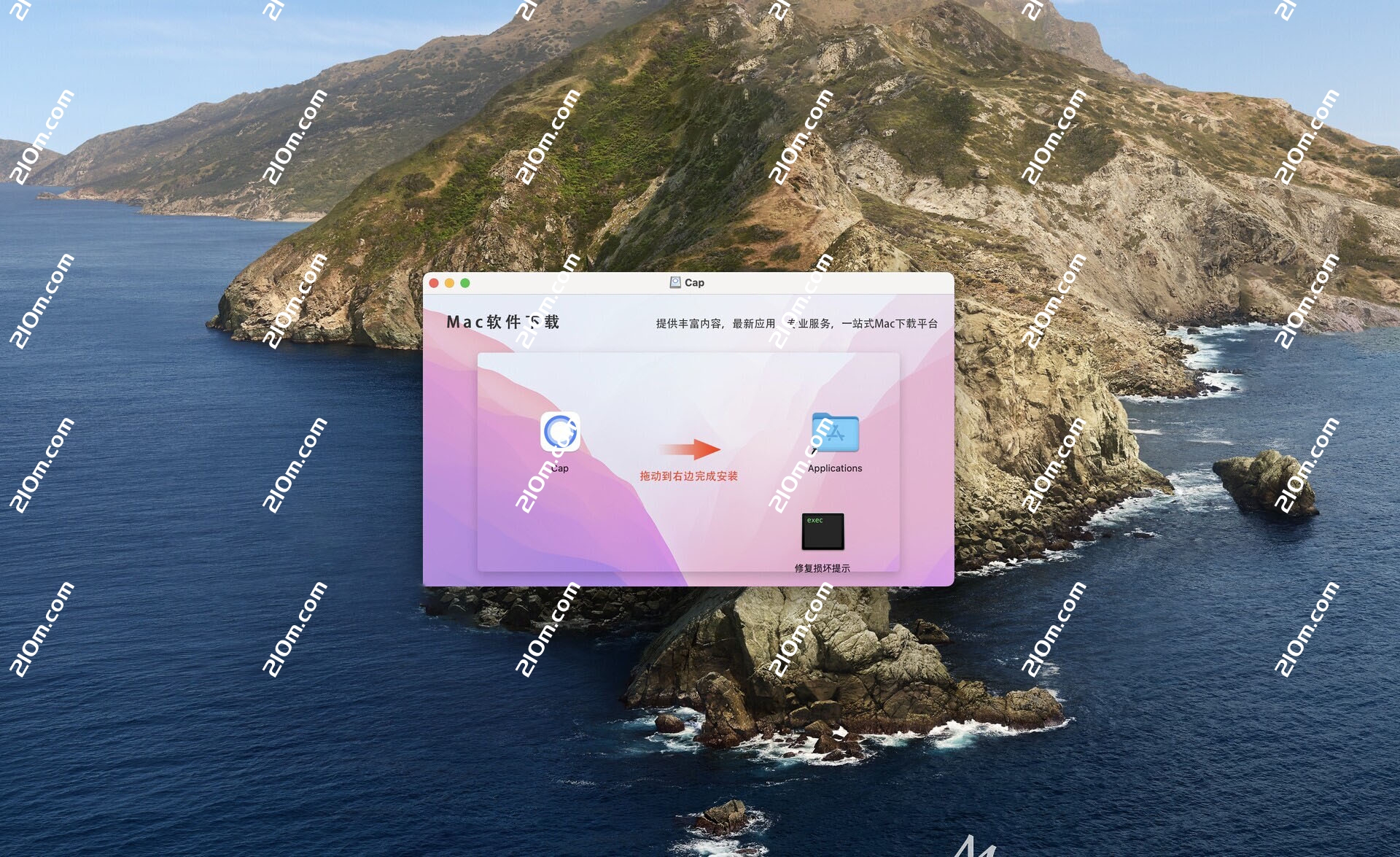The height and width of the screenshot is (857, 1400).
Task: Select the Cap application icon
Action: (x=560, y=432)
